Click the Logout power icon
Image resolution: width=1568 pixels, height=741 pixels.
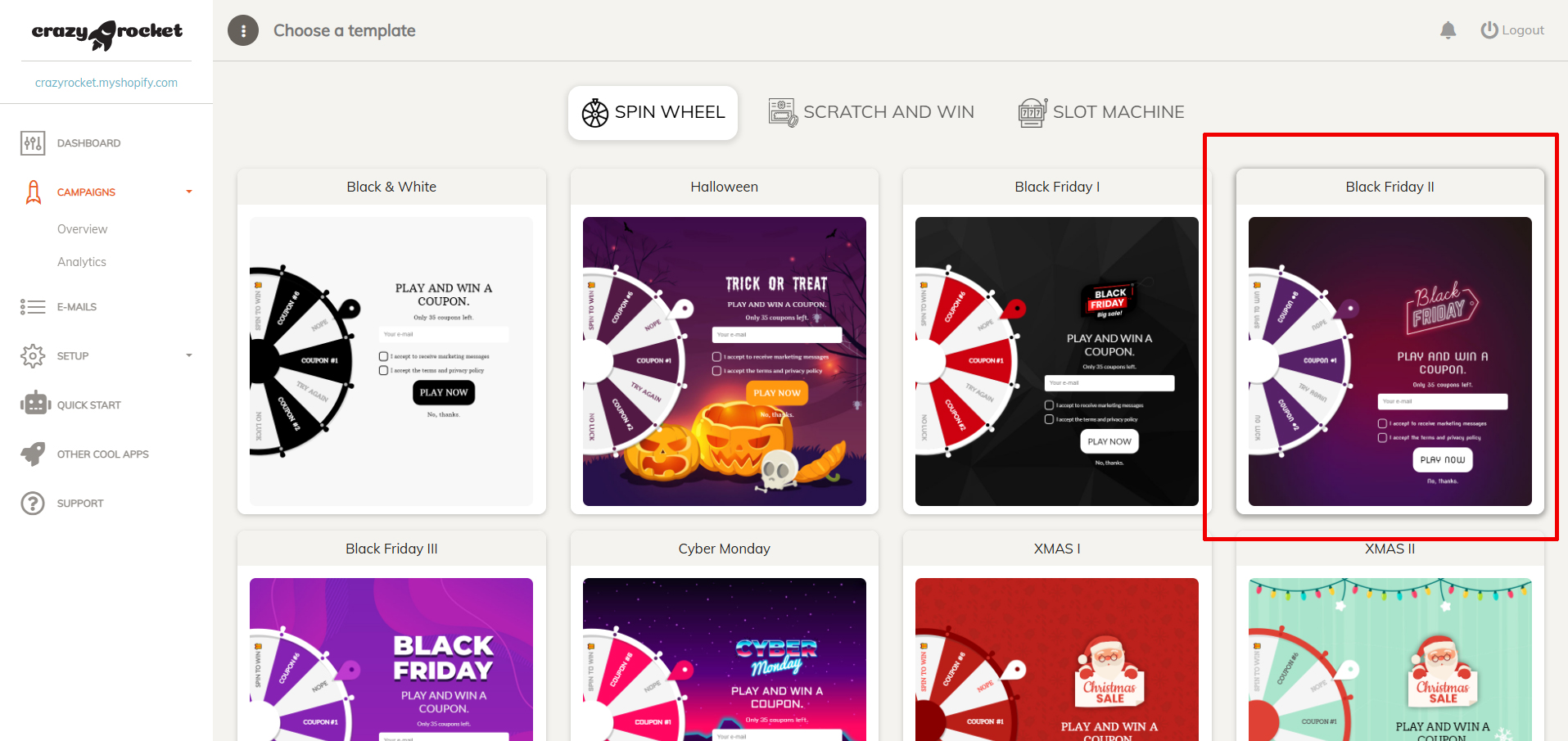coord(1489,30)
